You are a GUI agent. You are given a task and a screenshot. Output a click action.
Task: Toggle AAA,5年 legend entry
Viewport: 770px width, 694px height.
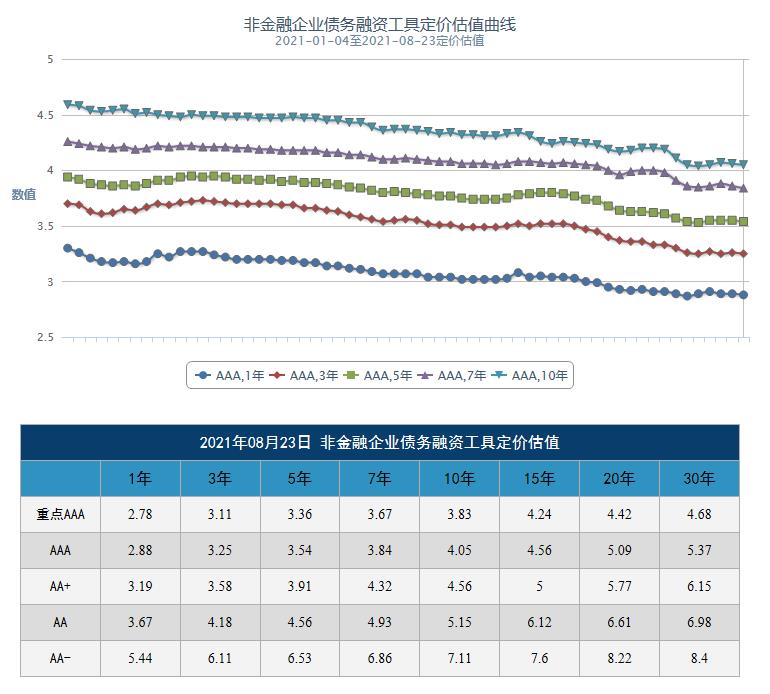387,376
